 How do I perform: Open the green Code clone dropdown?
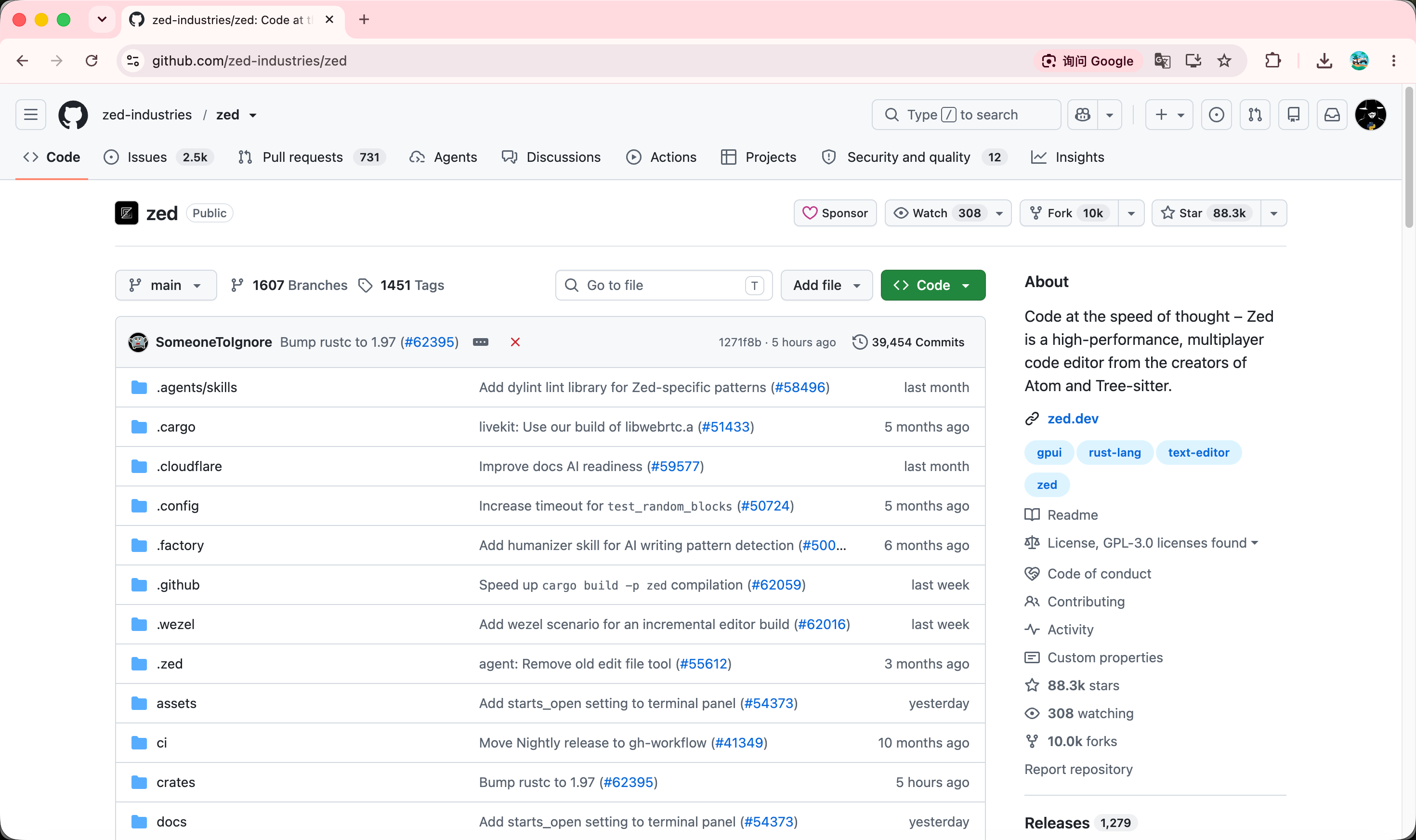coord(932,285)
